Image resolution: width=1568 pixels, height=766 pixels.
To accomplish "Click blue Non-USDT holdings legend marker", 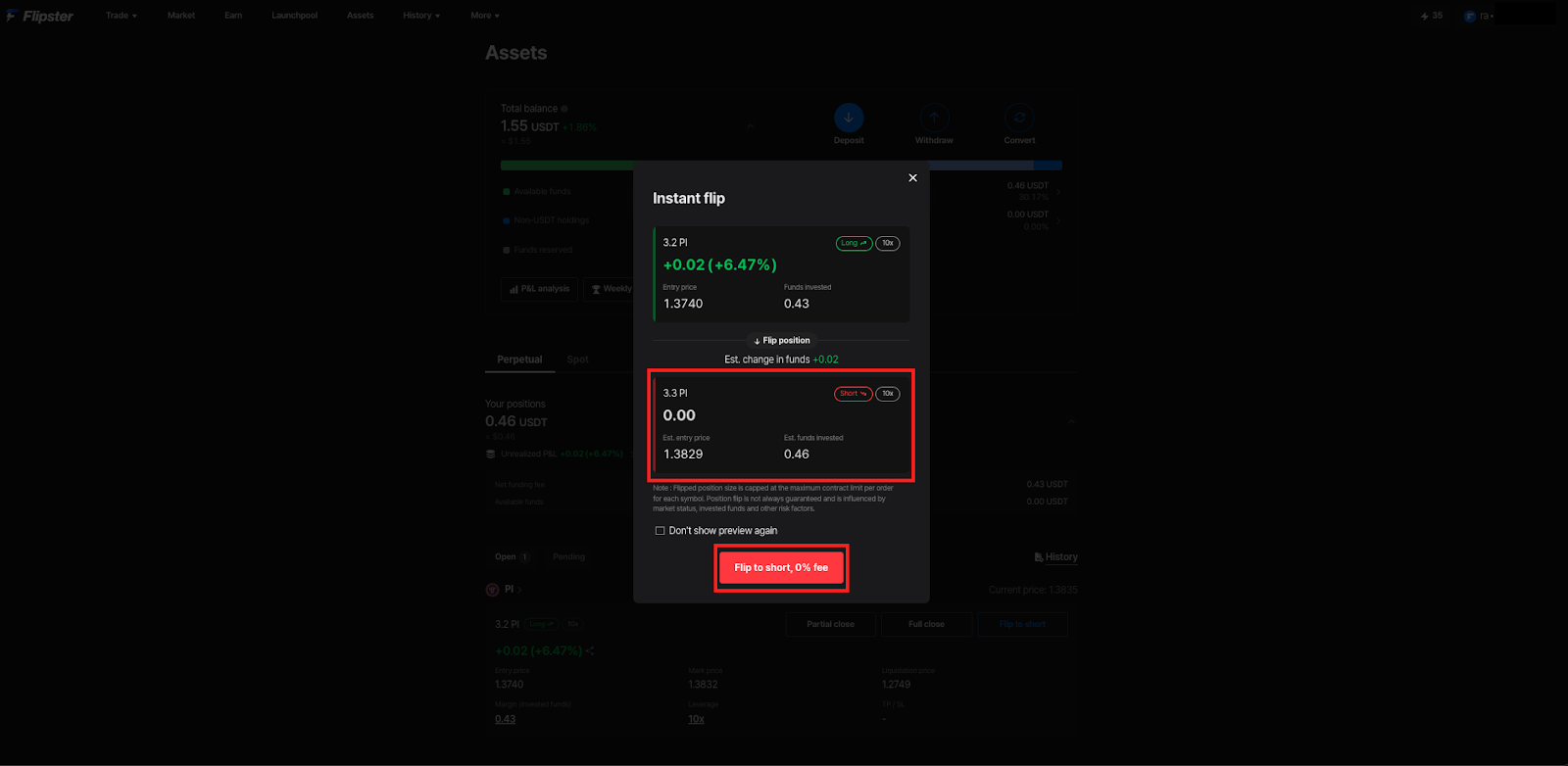I will click(506, 220).
